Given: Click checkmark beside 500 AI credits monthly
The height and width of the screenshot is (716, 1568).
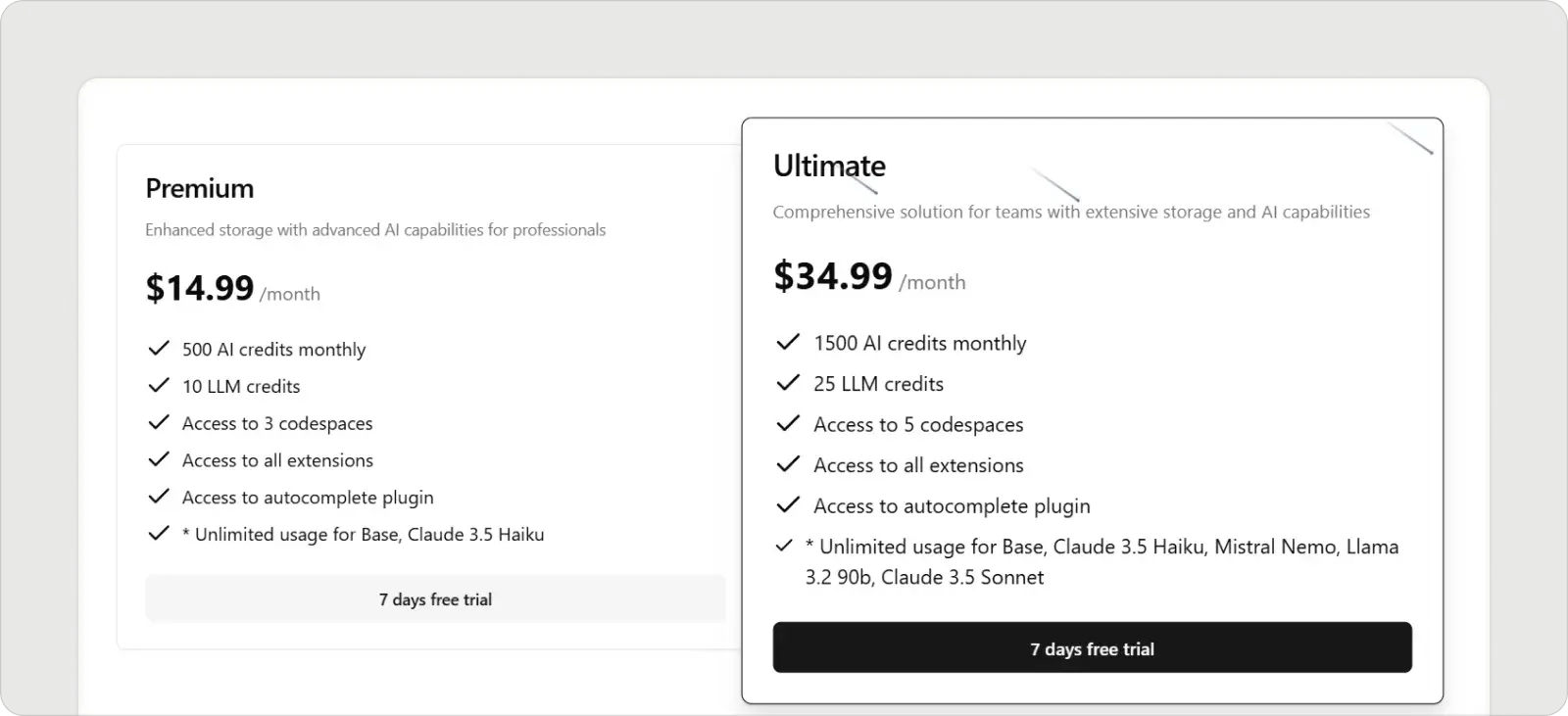Looking at the screenshot, I should pos(159,349).
